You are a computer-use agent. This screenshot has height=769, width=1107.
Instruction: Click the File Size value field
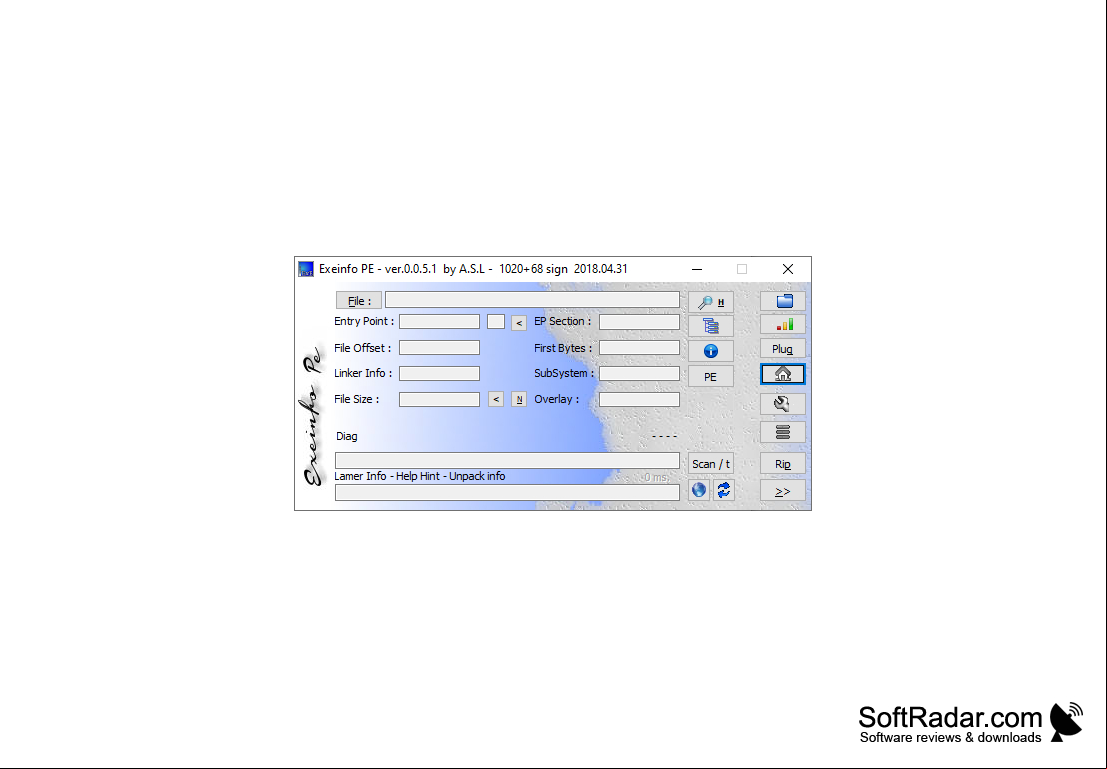tap(439, 400)
